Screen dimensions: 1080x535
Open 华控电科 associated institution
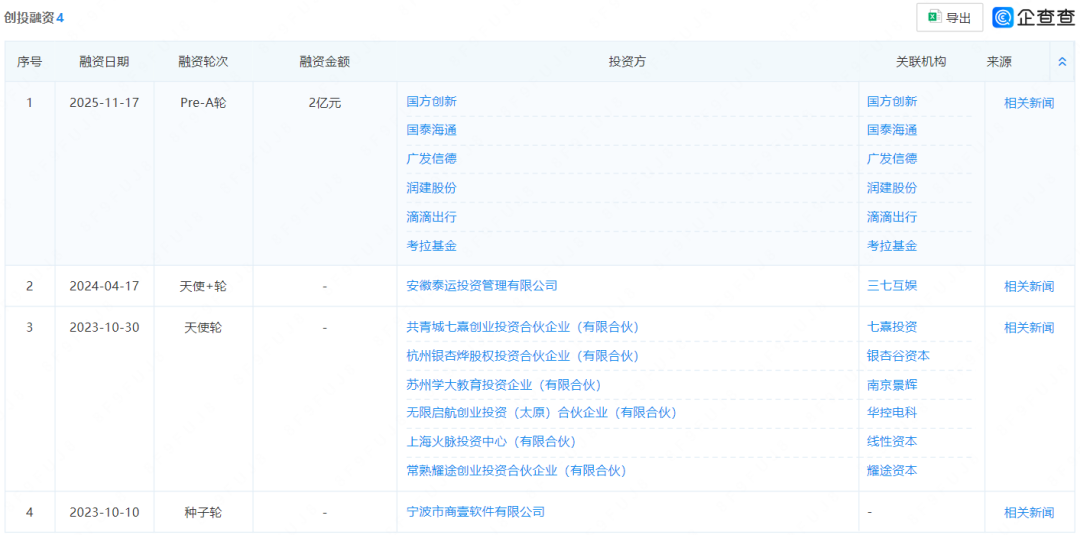(x=892, y=413)
